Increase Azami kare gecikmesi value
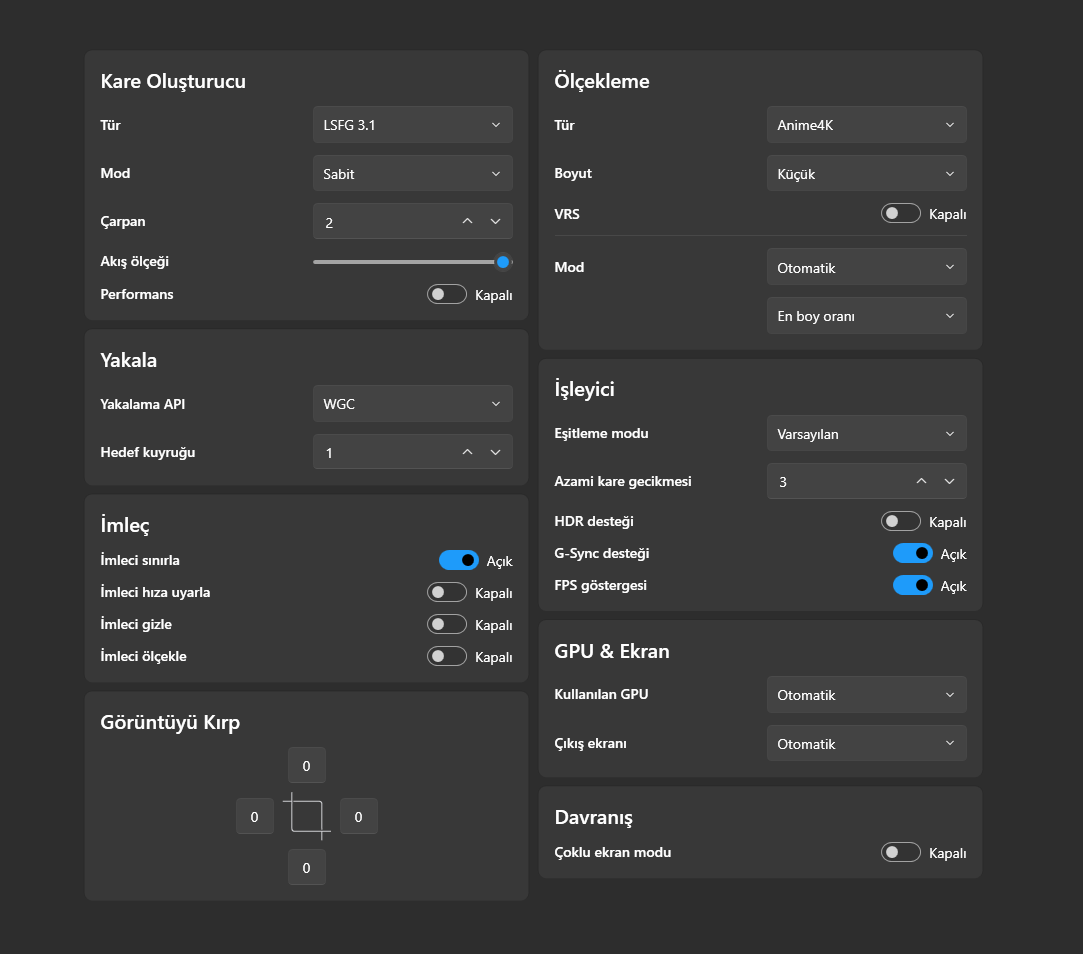Image resolution: width=1083 pixels, height=954 pixels. [x=921, y=481]
